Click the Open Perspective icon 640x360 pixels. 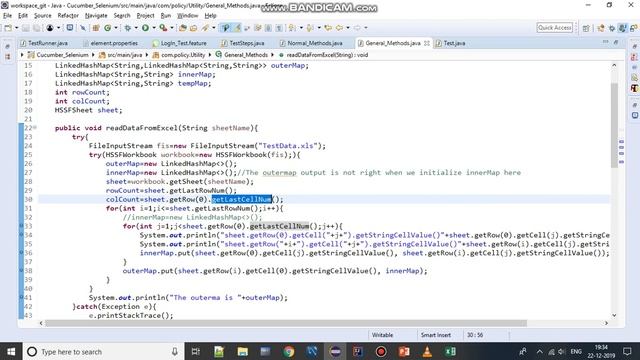click(586, 28)
